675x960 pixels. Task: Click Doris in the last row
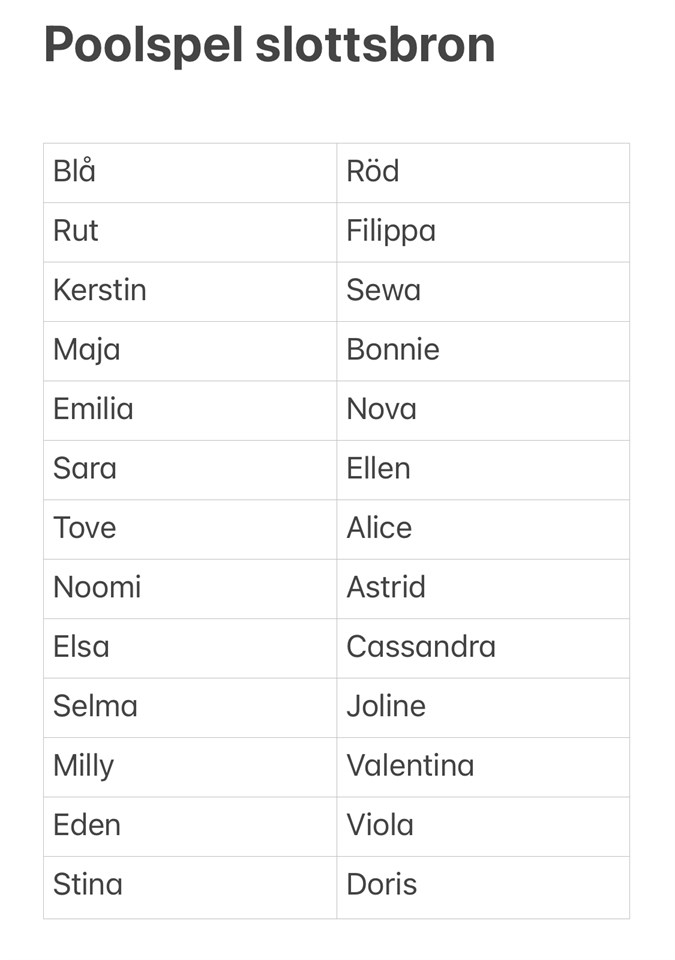[x=381, y=885]
